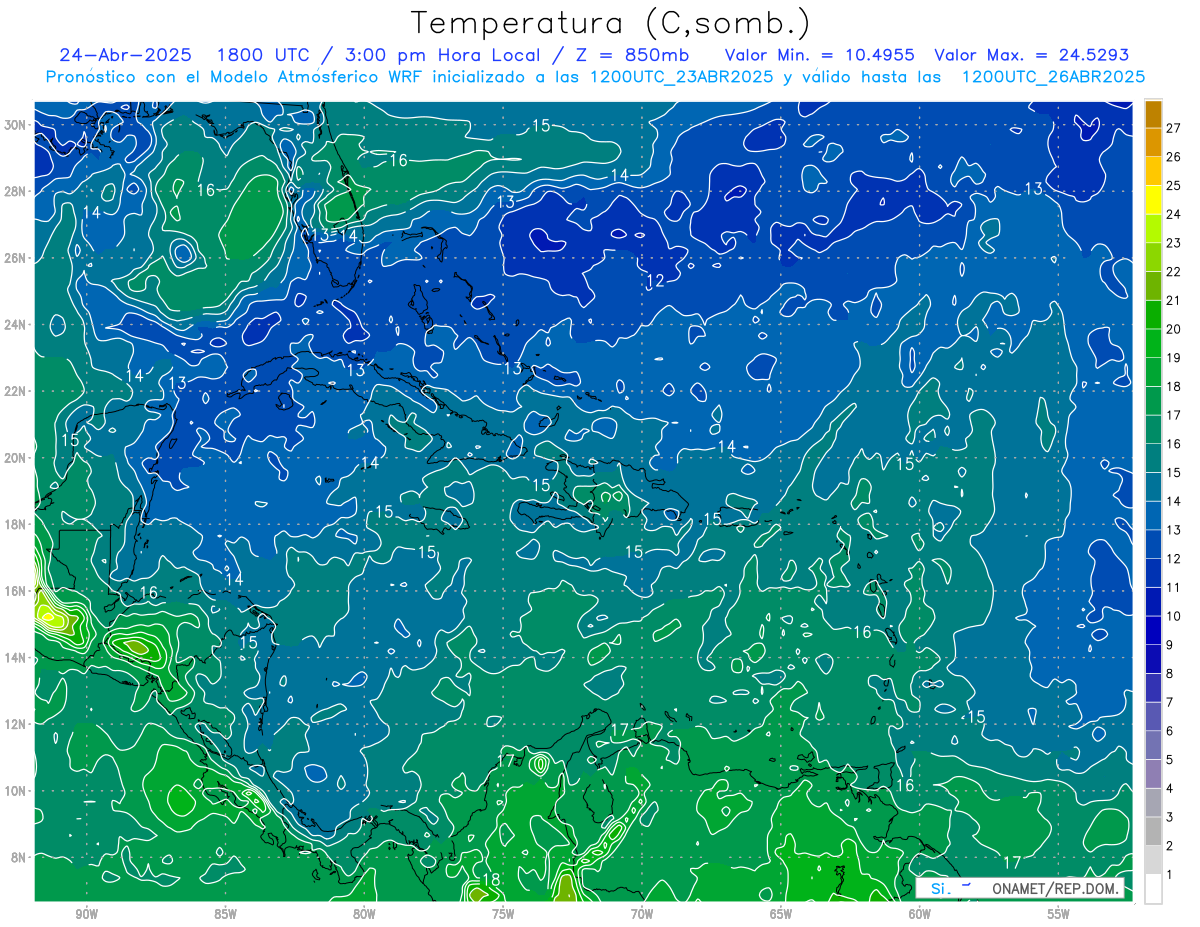
Task: Click the 'Temperatura (C,somb.)' title
Action: [610, 22]
